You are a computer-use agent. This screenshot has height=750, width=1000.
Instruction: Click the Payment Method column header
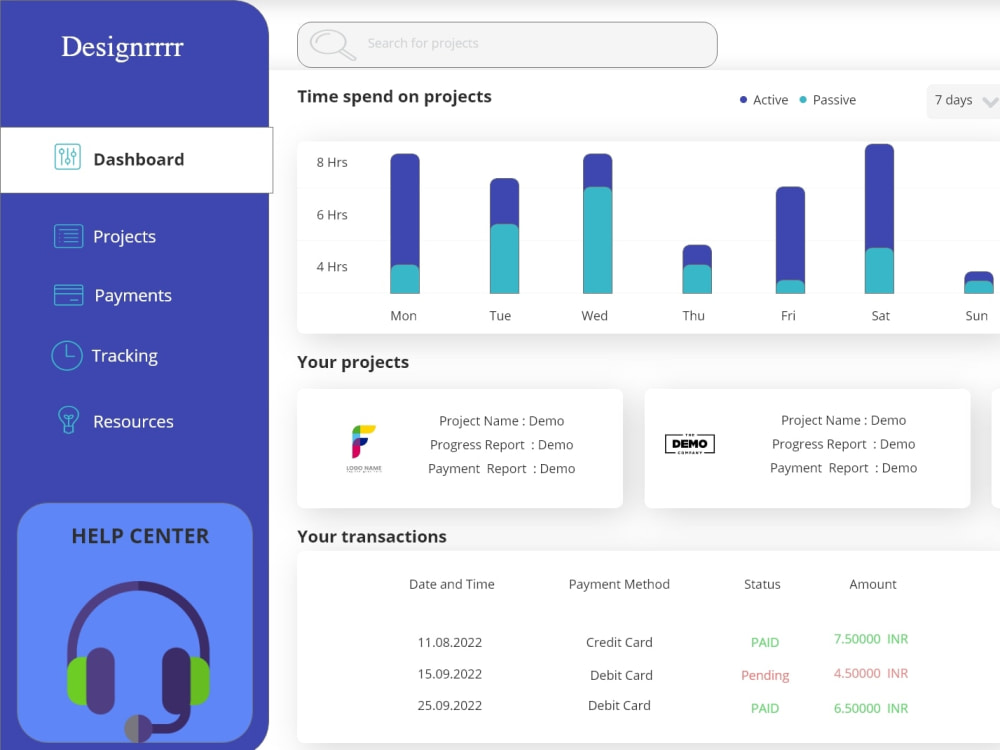619,584
